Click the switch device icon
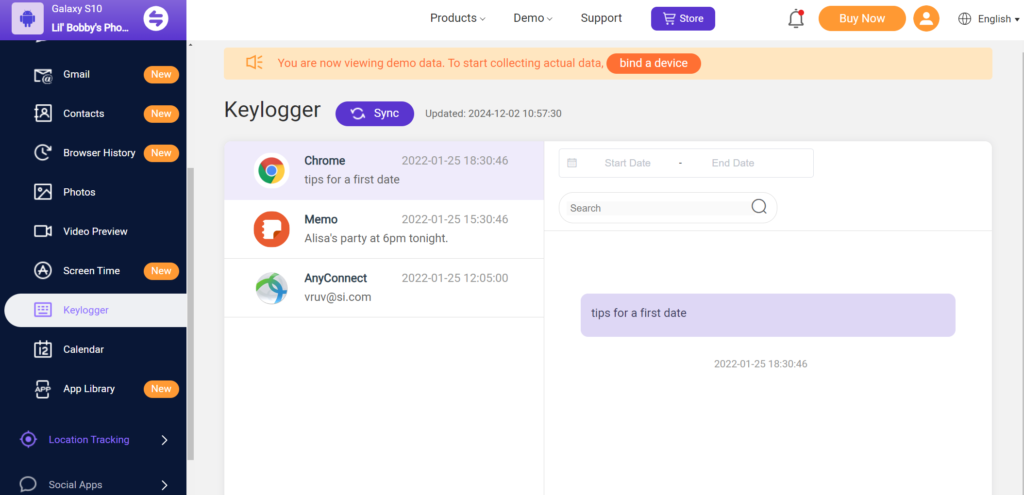Image resolution: width=1024 pixels, height=495 pixels. click(x=155, y=18)
